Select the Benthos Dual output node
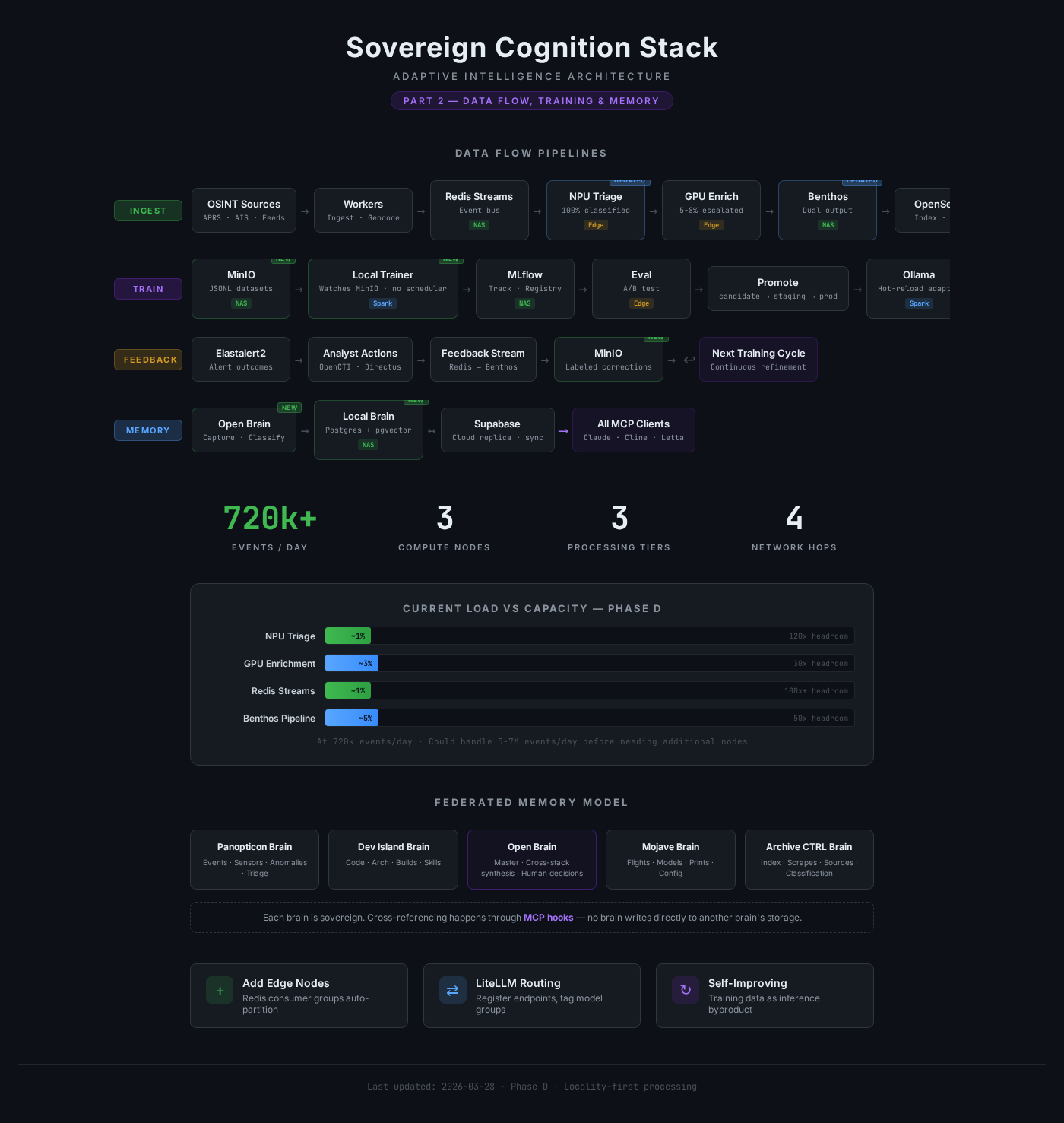1064x1123 pixels. 828,211
